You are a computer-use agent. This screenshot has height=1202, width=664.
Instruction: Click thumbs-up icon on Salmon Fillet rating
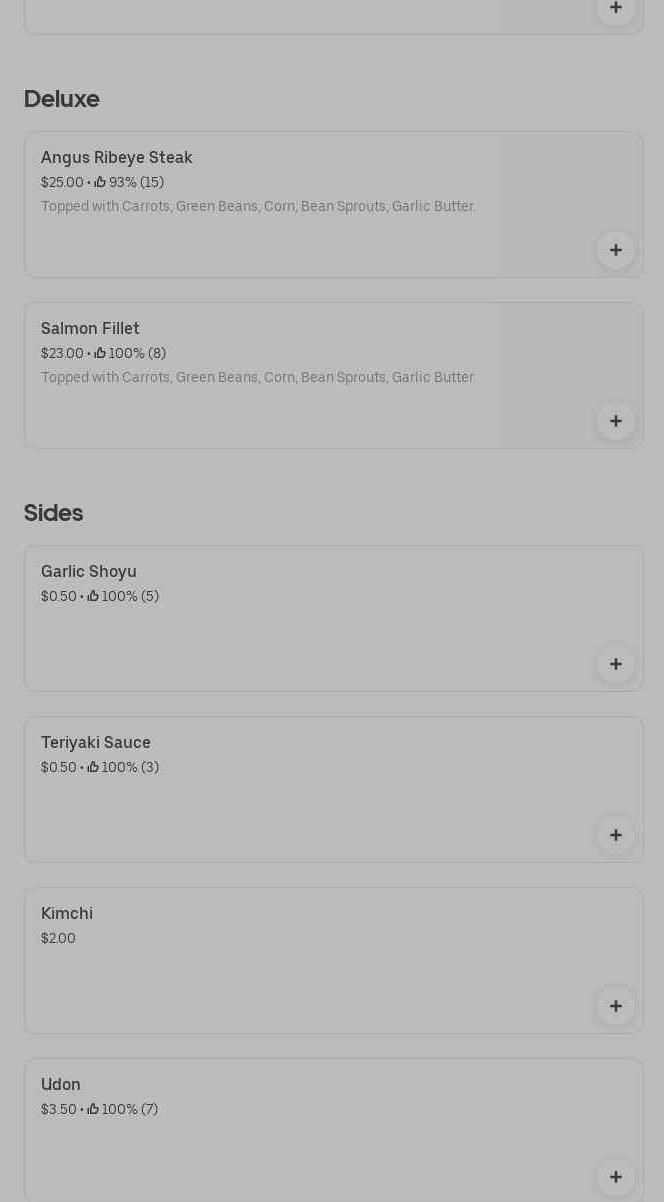click(x=100, y=353)
